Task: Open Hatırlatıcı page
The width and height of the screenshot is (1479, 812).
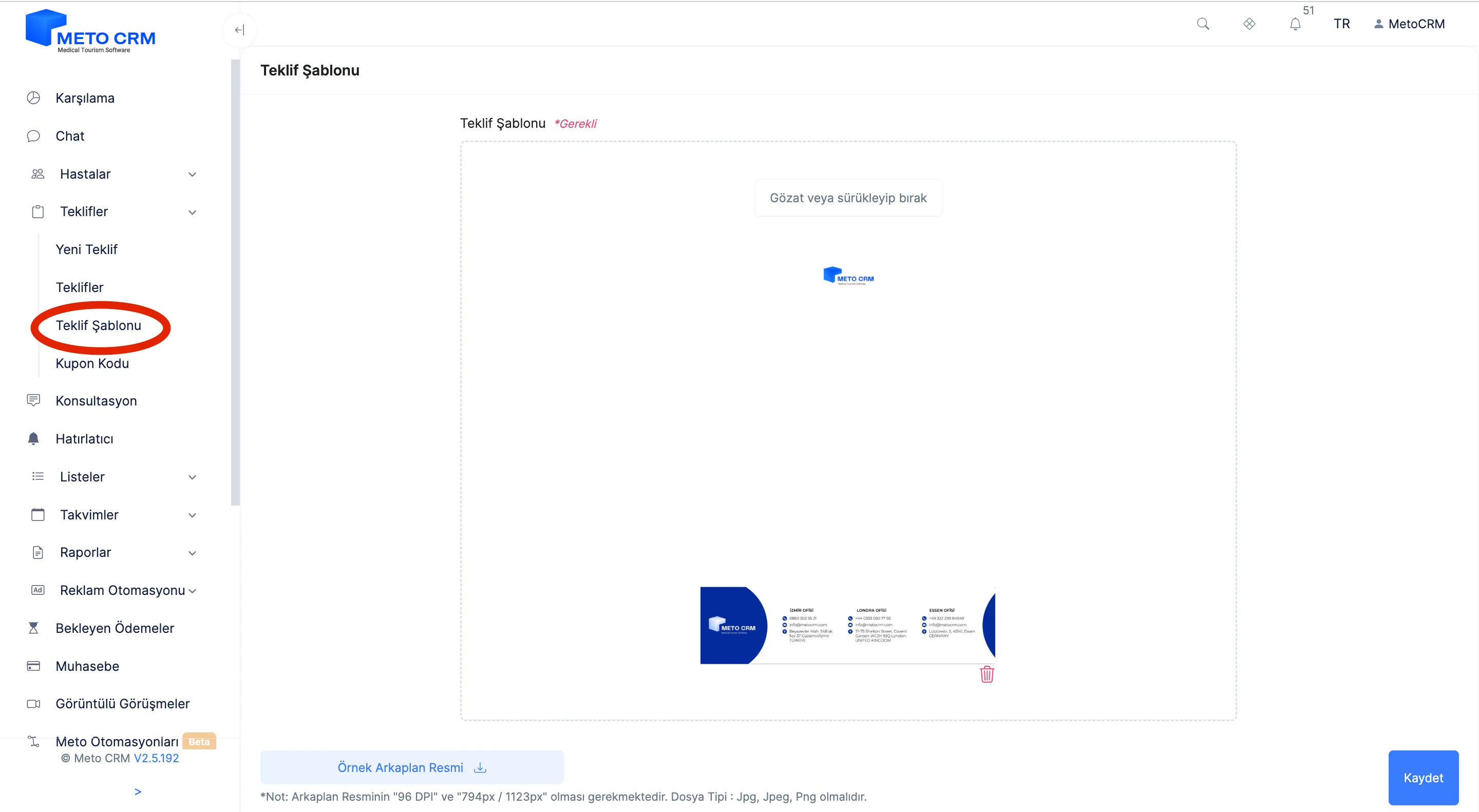Action: coord(84,439)
